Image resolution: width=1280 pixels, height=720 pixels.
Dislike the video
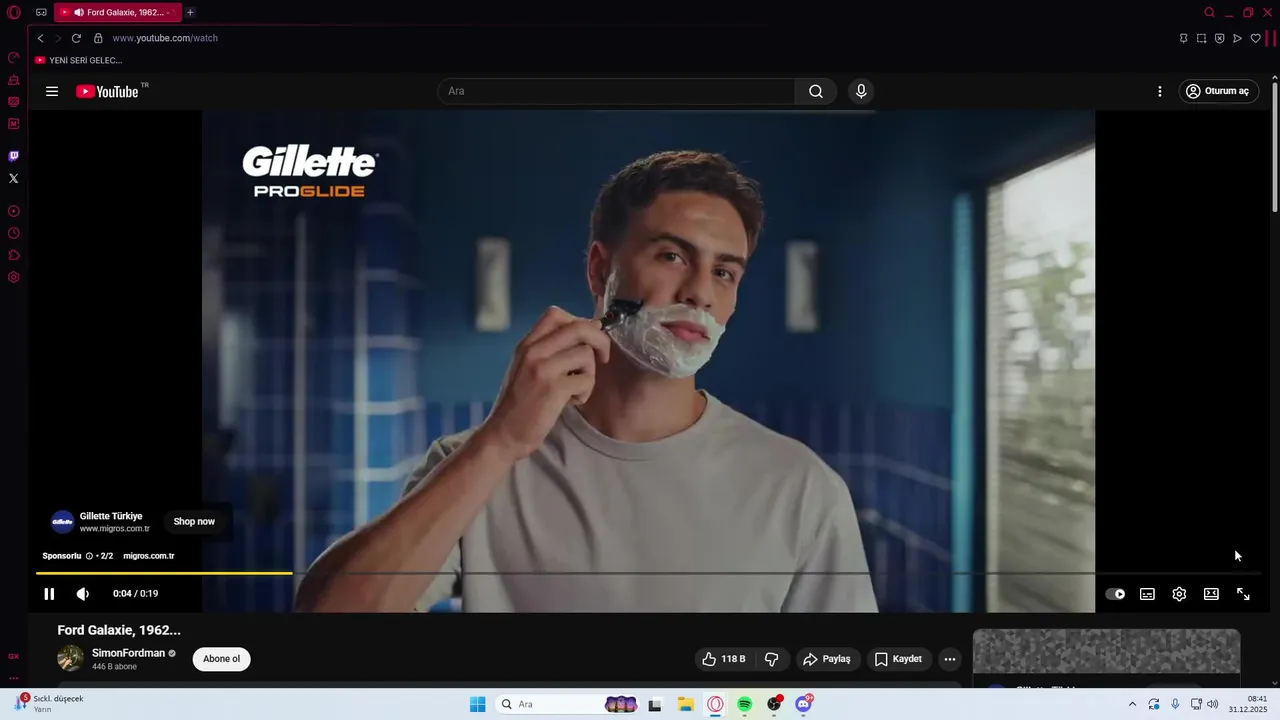click(x=772, y=659)
